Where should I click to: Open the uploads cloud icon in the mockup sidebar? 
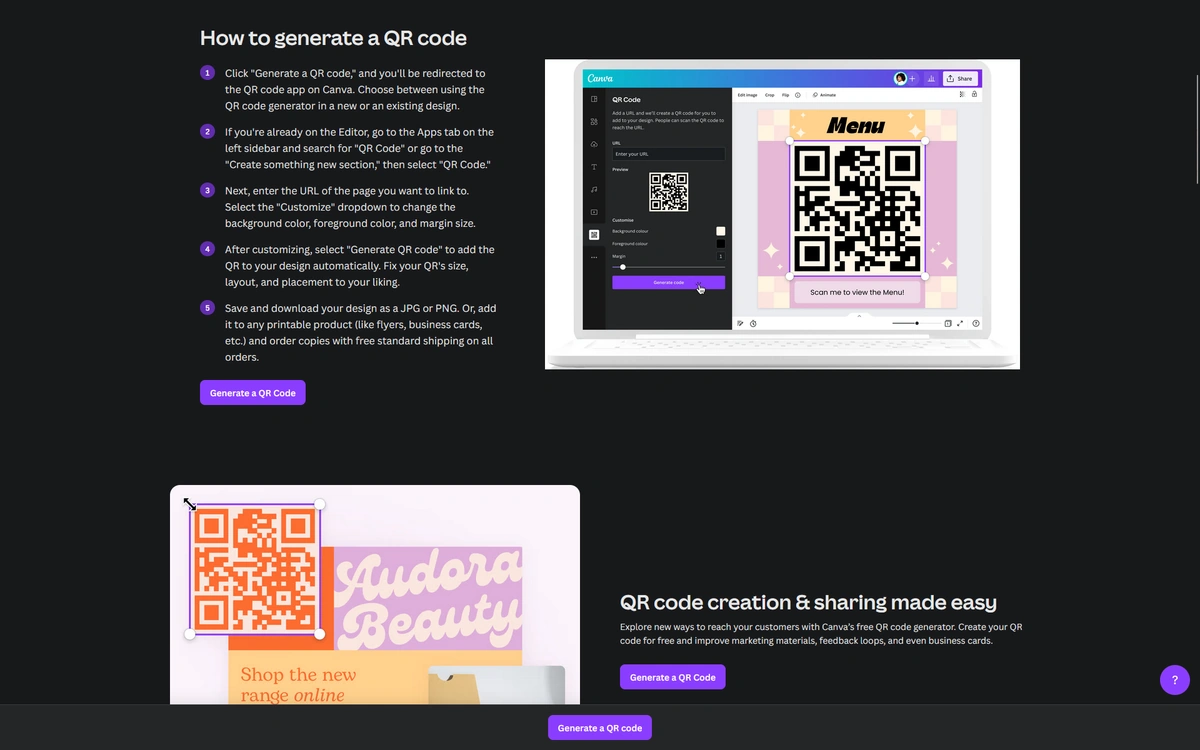594,144
